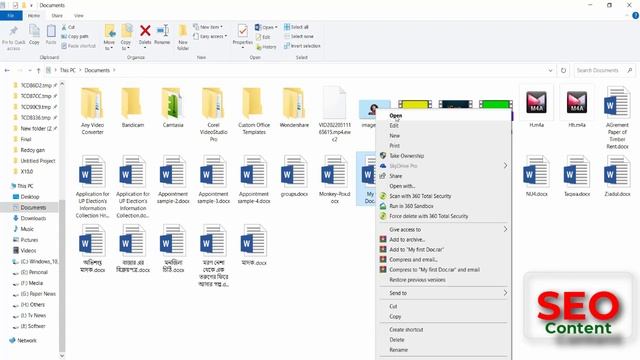Select the Camtasia folder
640x360 pixels.
173,107
